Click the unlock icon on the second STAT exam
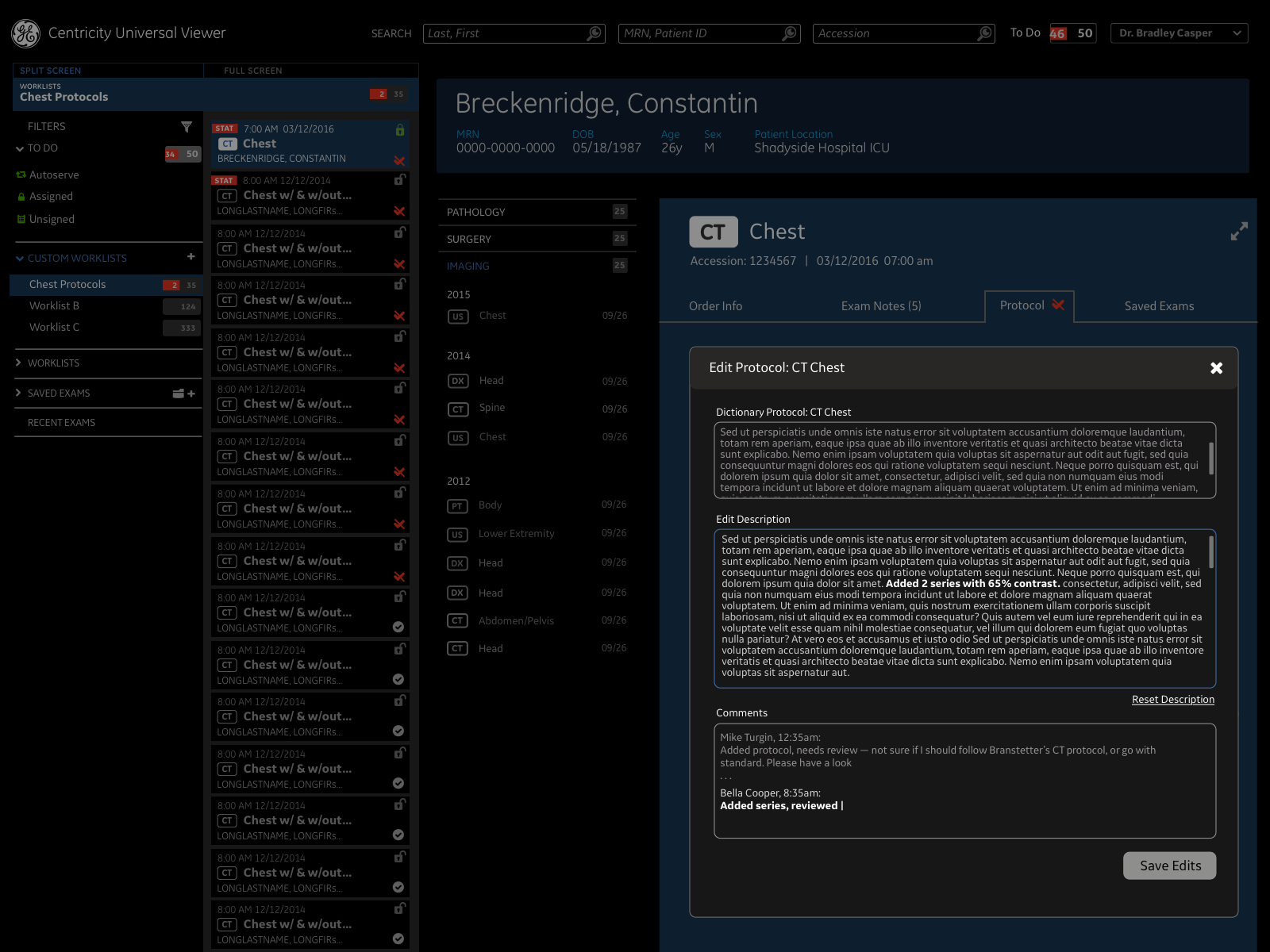Image resolution: width=1270 pixels, height=952 pixels. click(400, 180)
